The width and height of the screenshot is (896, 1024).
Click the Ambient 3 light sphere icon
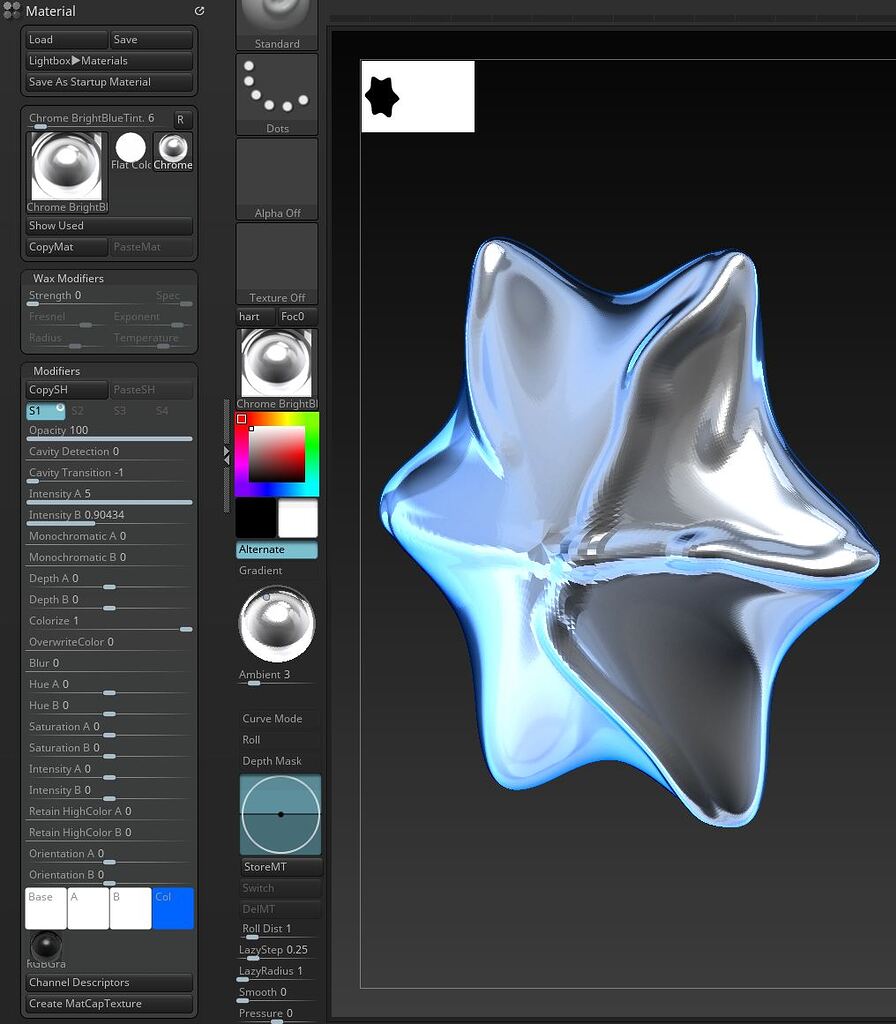coord(276,624)
